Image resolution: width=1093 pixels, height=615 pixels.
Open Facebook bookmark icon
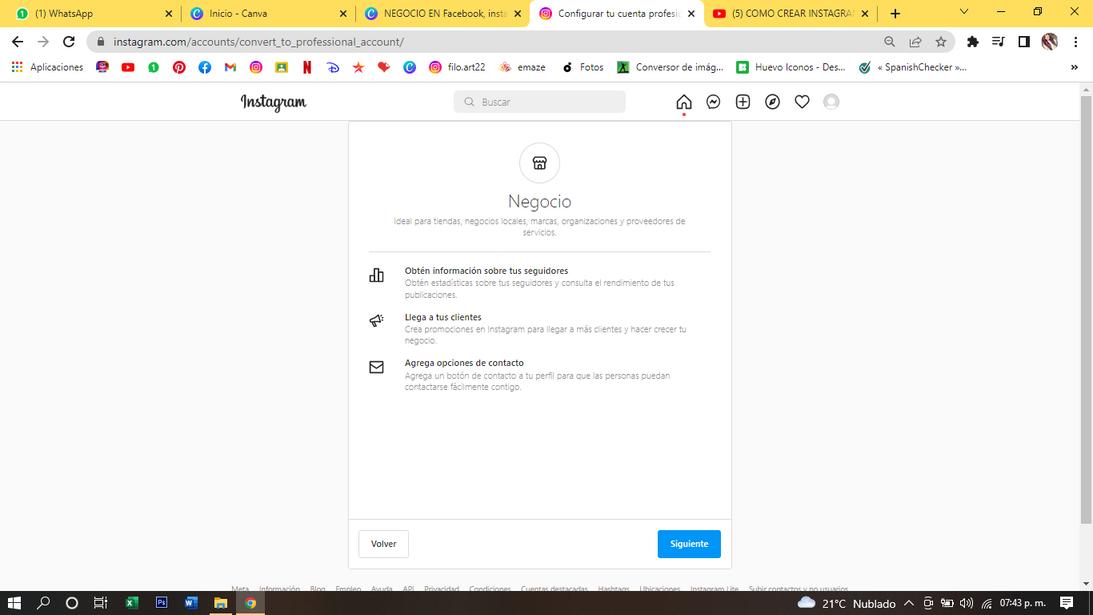pyautogui.click(x=205, y=68)
